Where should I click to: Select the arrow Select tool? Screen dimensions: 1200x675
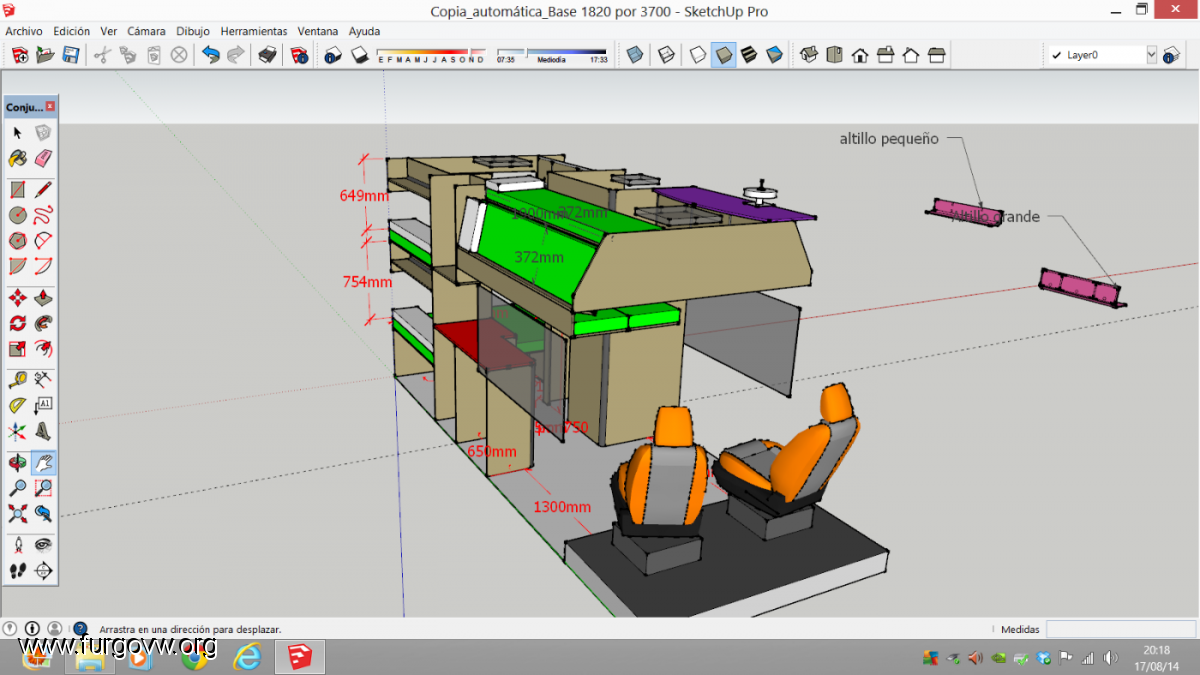tap(18, 133)
